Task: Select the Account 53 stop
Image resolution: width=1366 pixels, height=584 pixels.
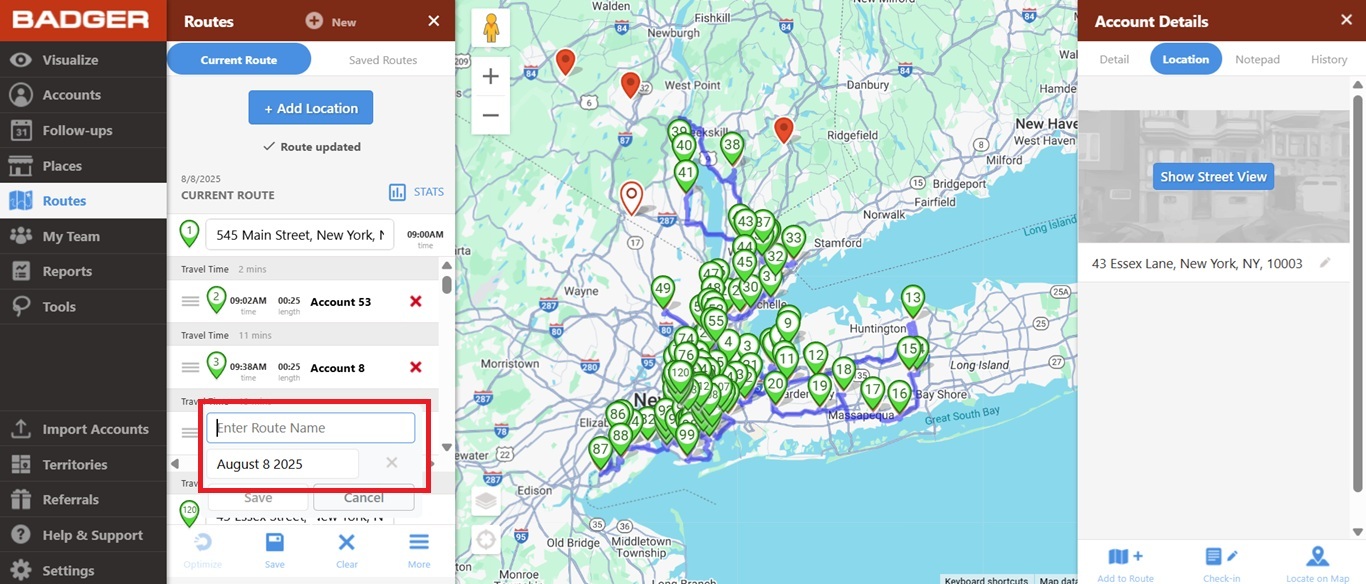Action: 340,302
